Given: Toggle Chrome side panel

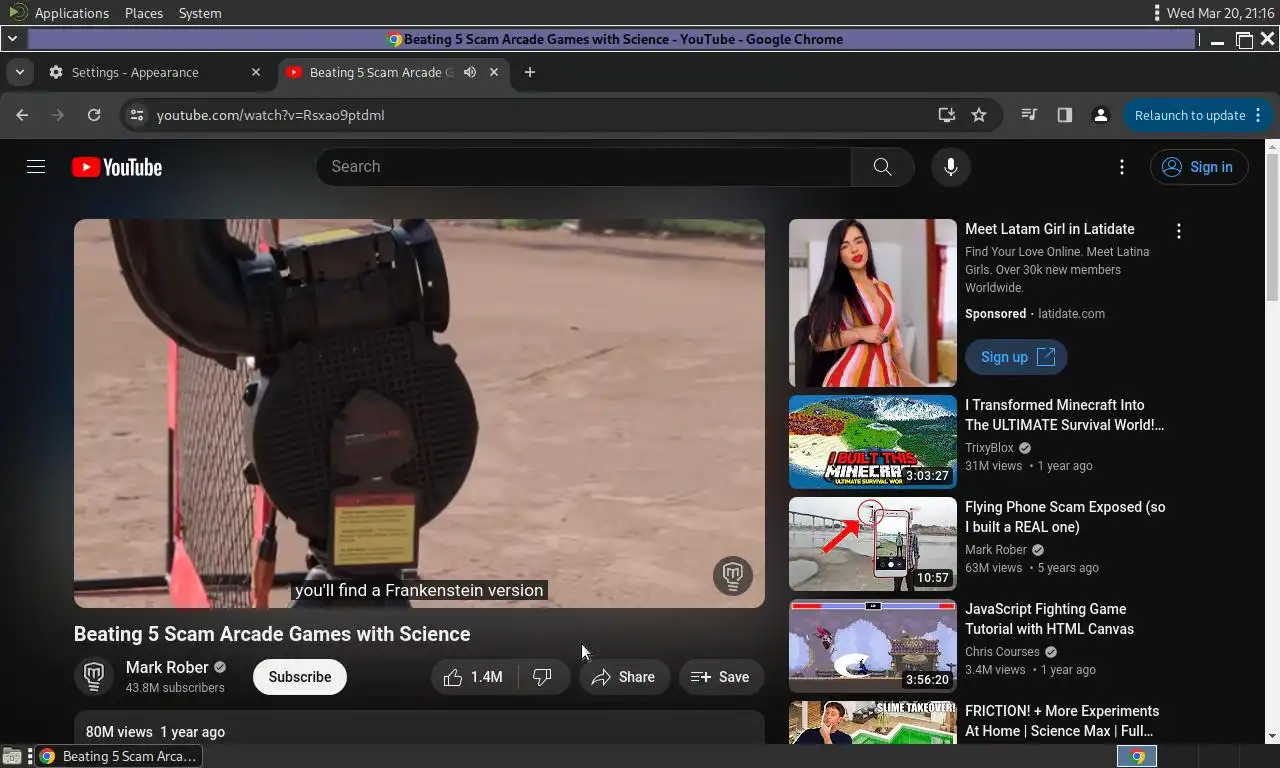Looking at the screenshot, I should click(1064, 115).
